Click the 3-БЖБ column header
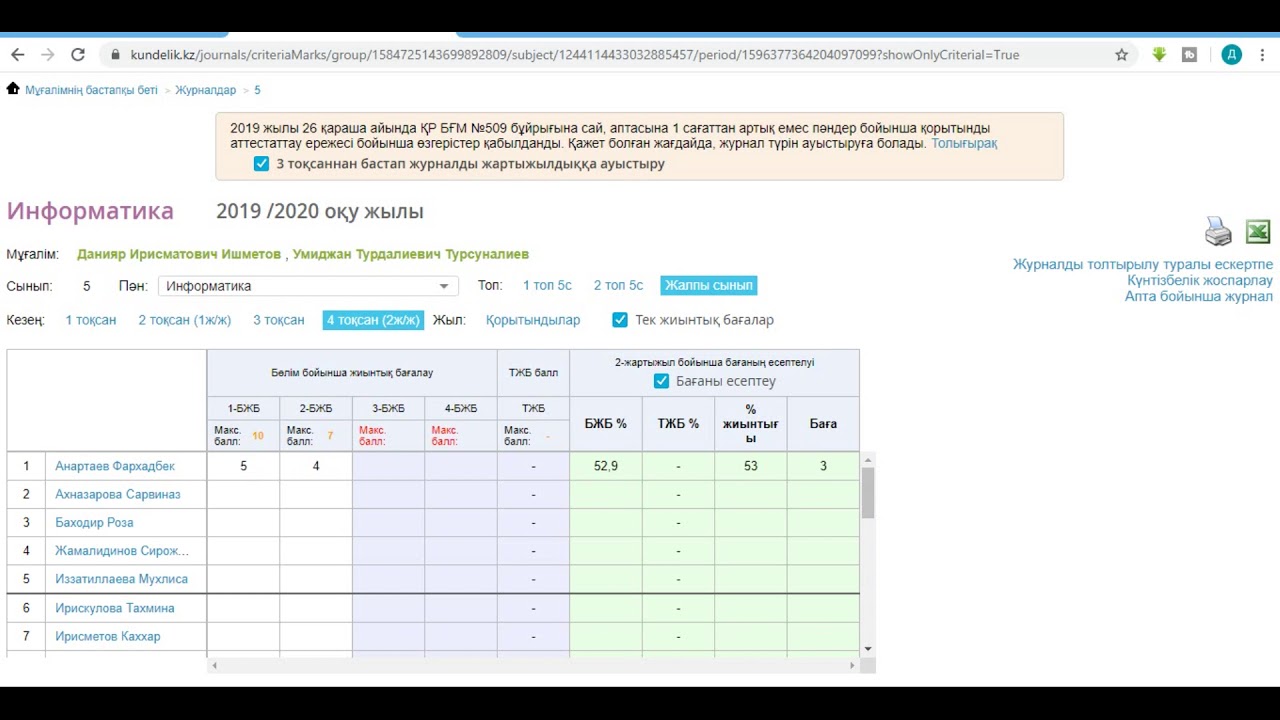Screen dimensions: 1280x720 388,408
